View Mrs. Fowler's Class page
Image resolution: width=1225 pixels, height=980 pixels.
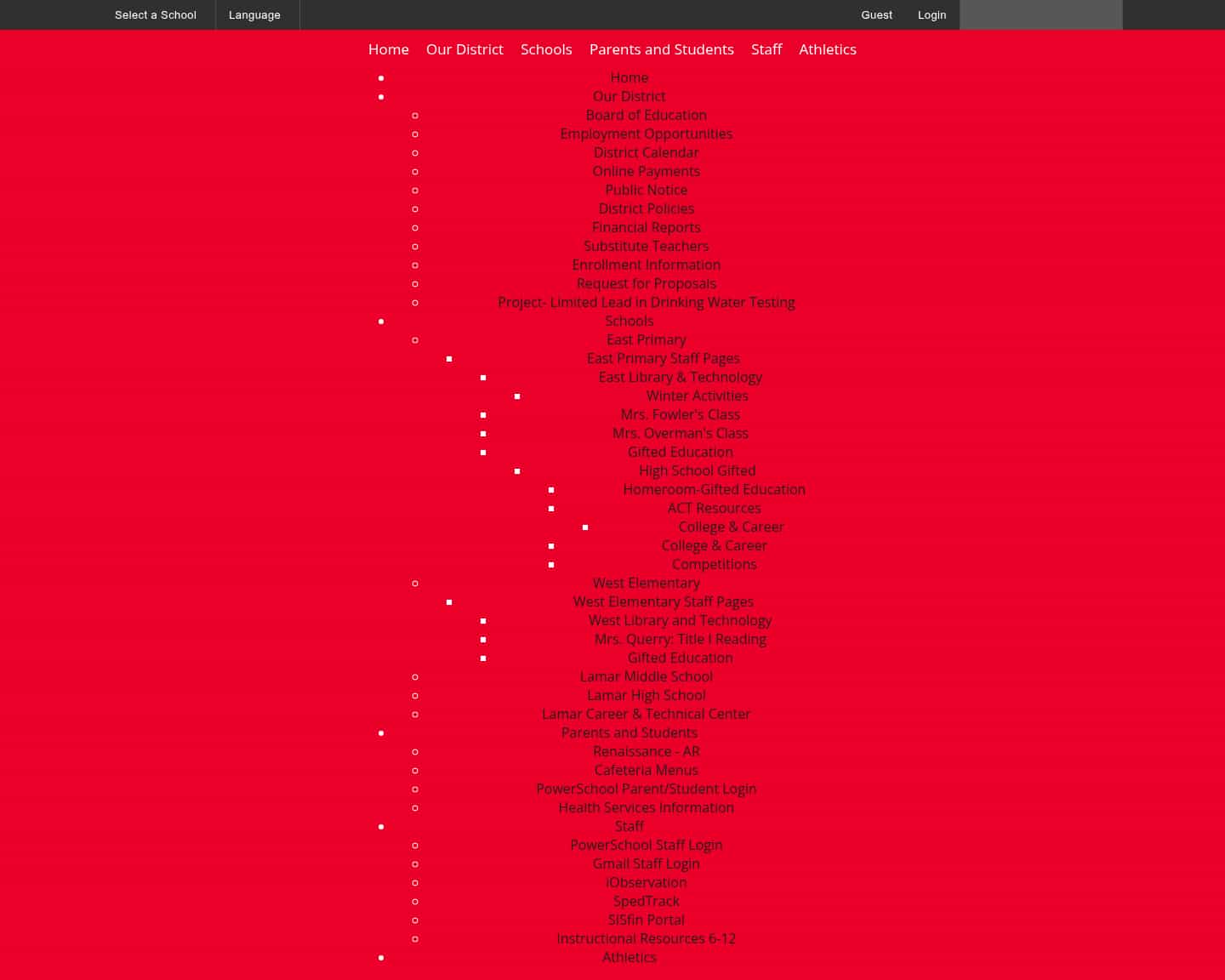(680, 414)
